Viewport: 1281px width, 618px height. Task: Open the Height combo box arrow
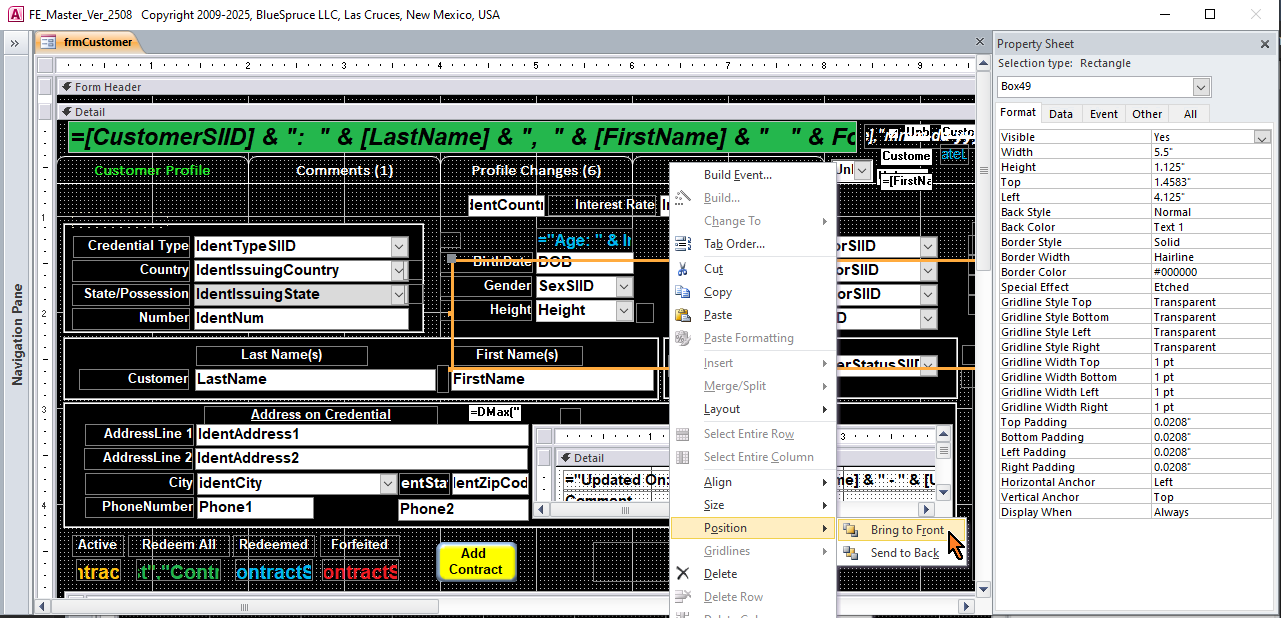coord(624,310)
